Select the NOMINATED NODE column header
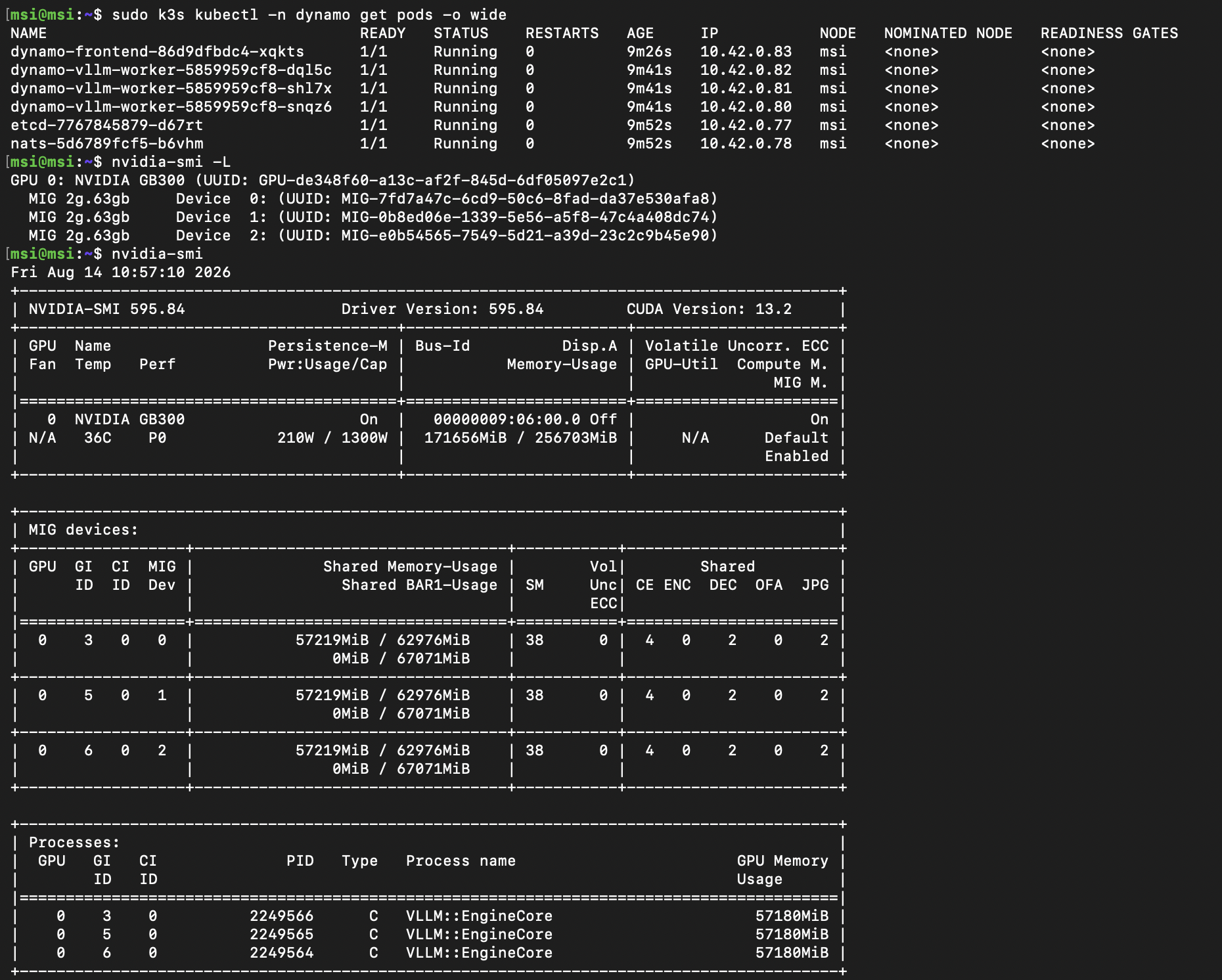The image size is (1222, 980). (x=949, y=33)
